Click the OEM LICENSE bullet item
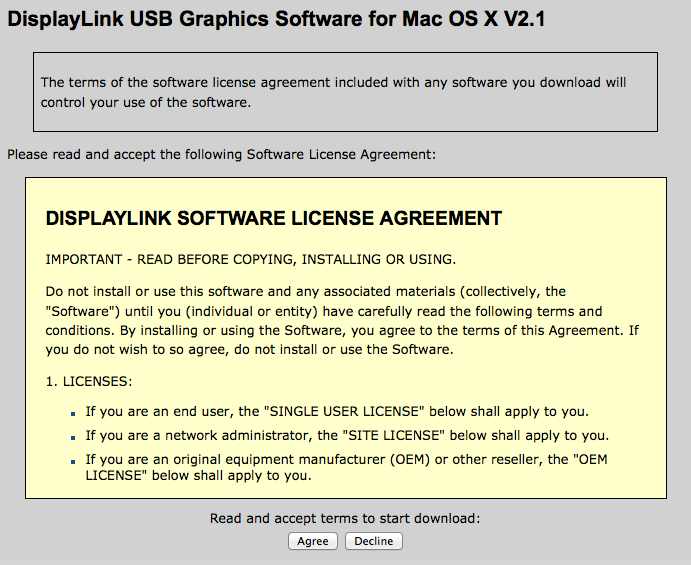Screen dimensions: 691x565 346,467
